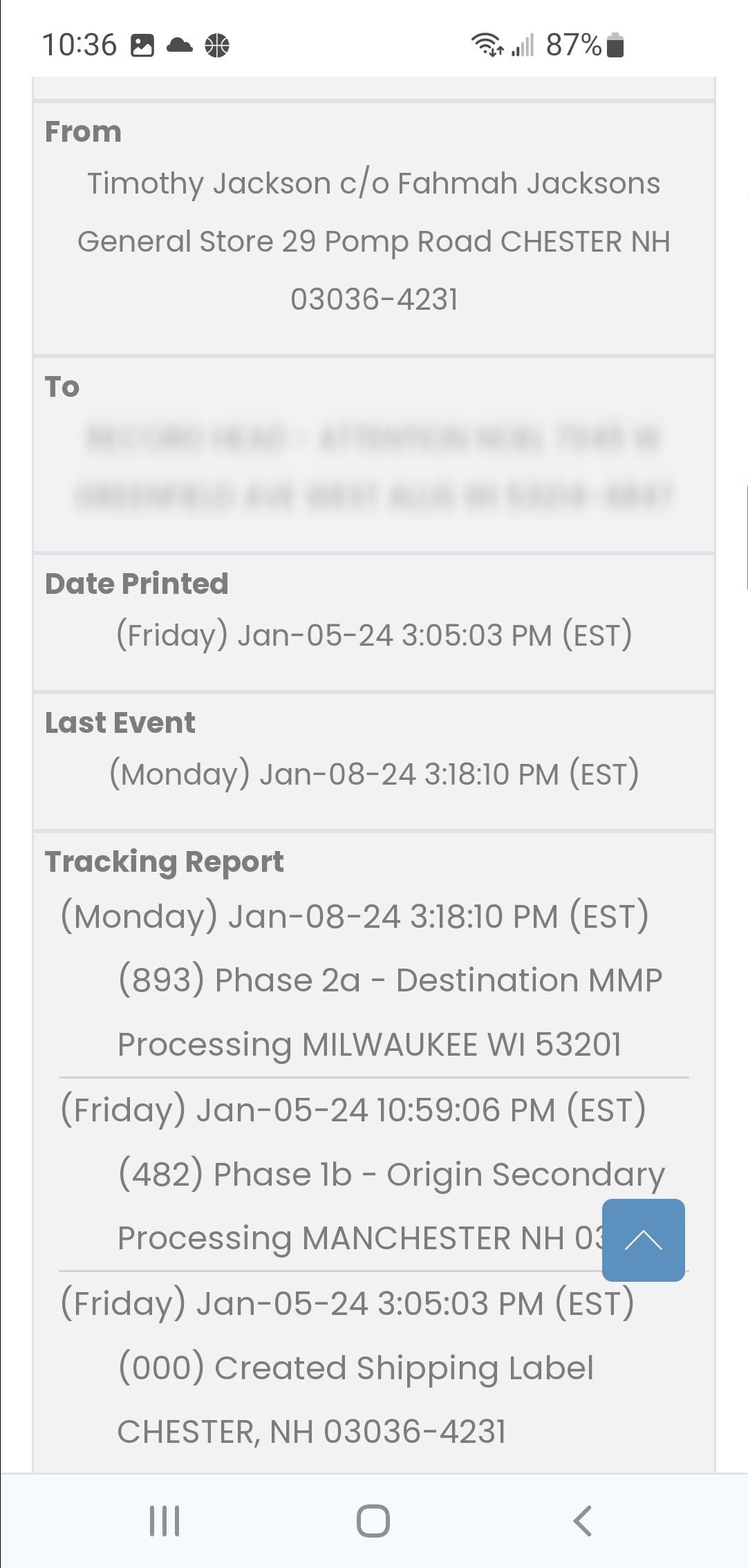Tap the Date Printed timestamp value
Screen dimensions: 748x1568
click(373, 635)
